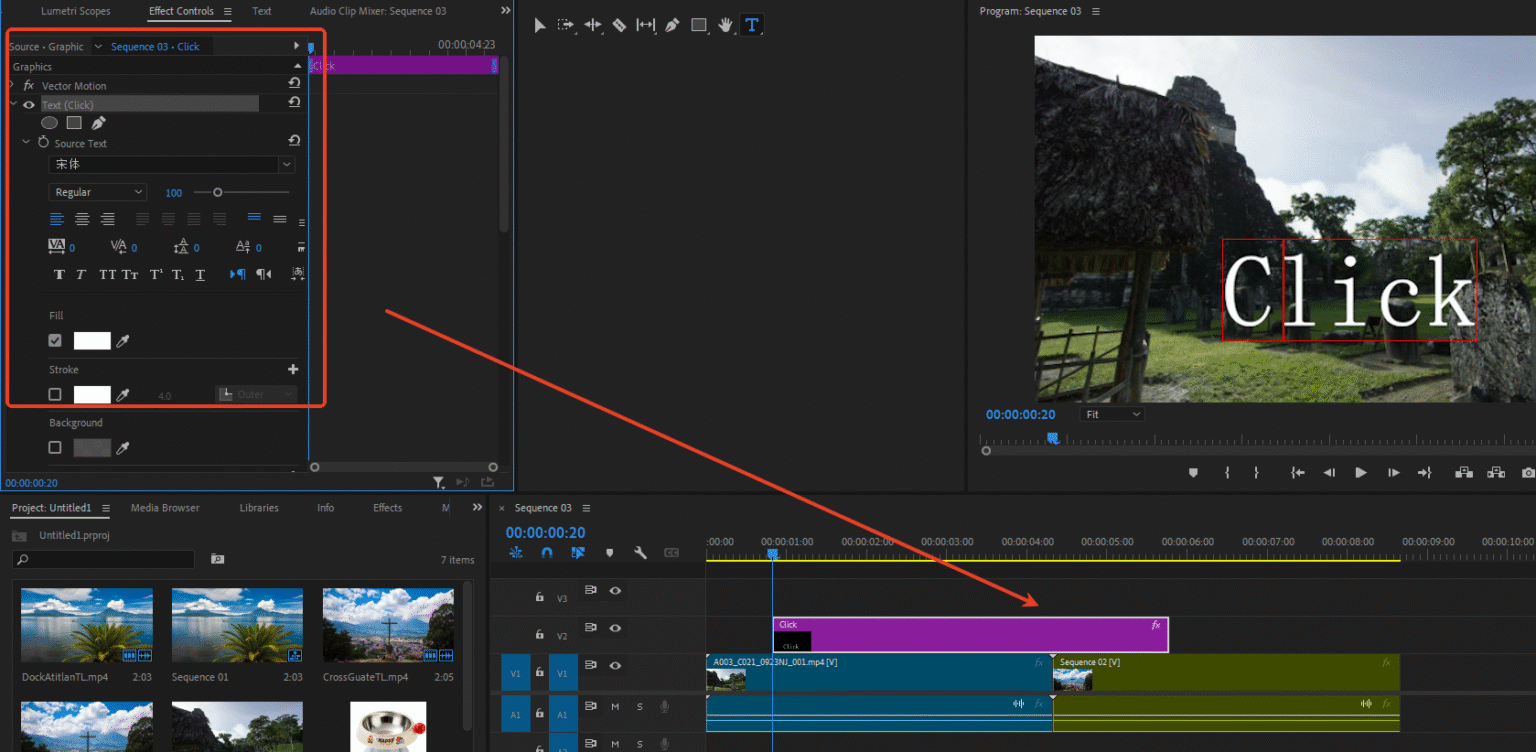Open the Timeline Display Settings wrench
Image resolution: width=1536 pixels, height=752 pixels.
point(639,553)
